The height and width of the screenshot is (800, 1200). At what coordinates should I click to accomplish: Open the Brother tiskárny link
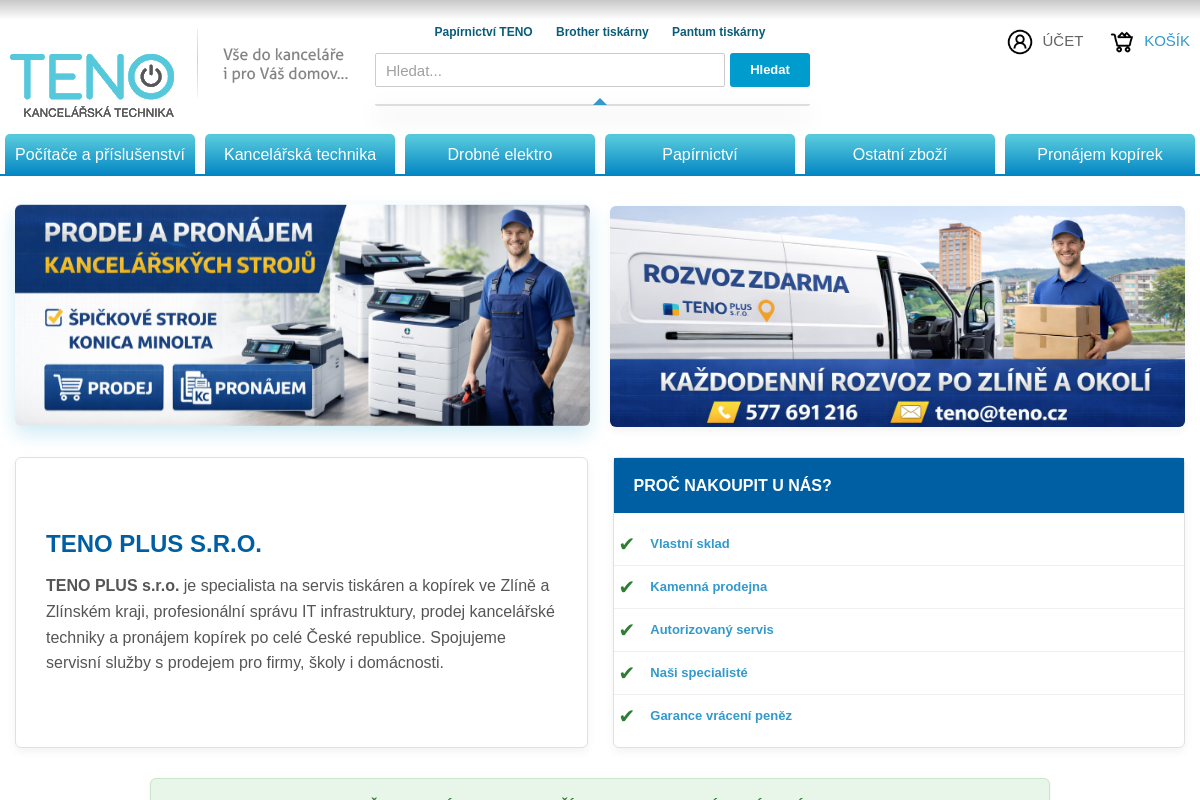tap(602, 31)
